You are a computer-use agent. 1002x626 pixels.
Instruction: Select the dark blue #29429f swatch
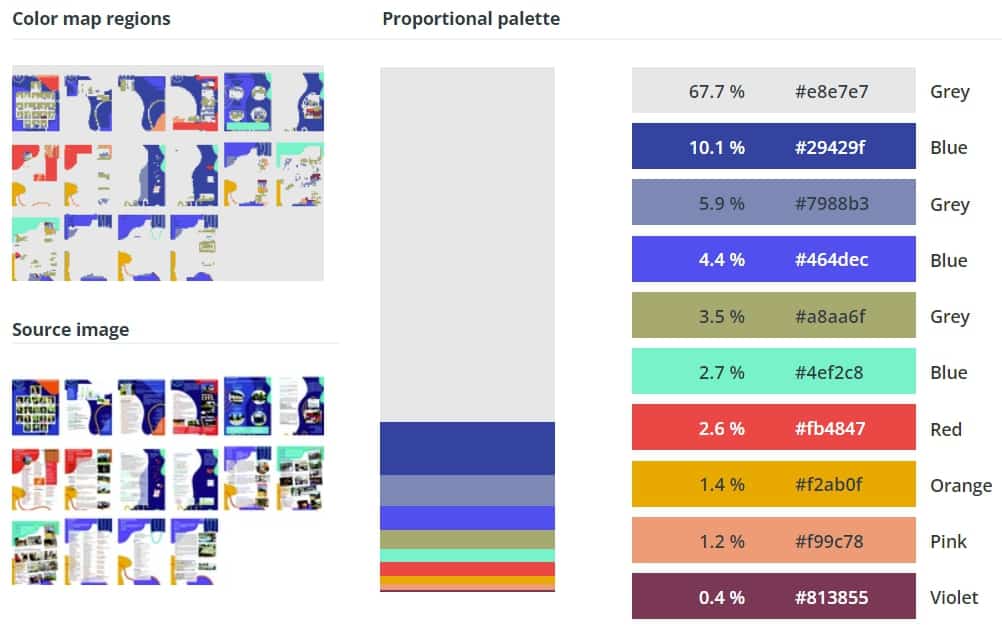click(x=773, y=147)
